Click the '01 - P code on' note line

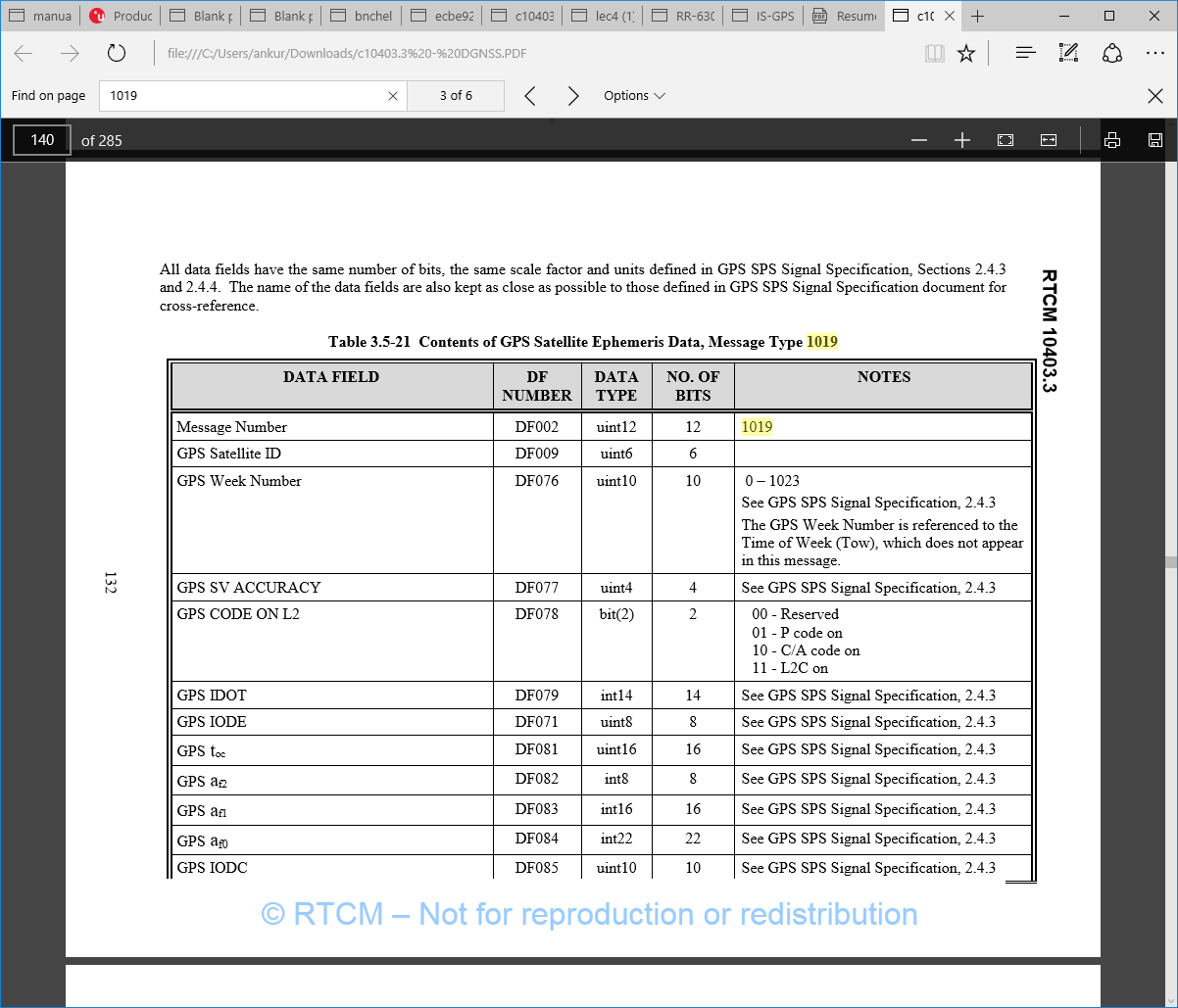point(797,633)
